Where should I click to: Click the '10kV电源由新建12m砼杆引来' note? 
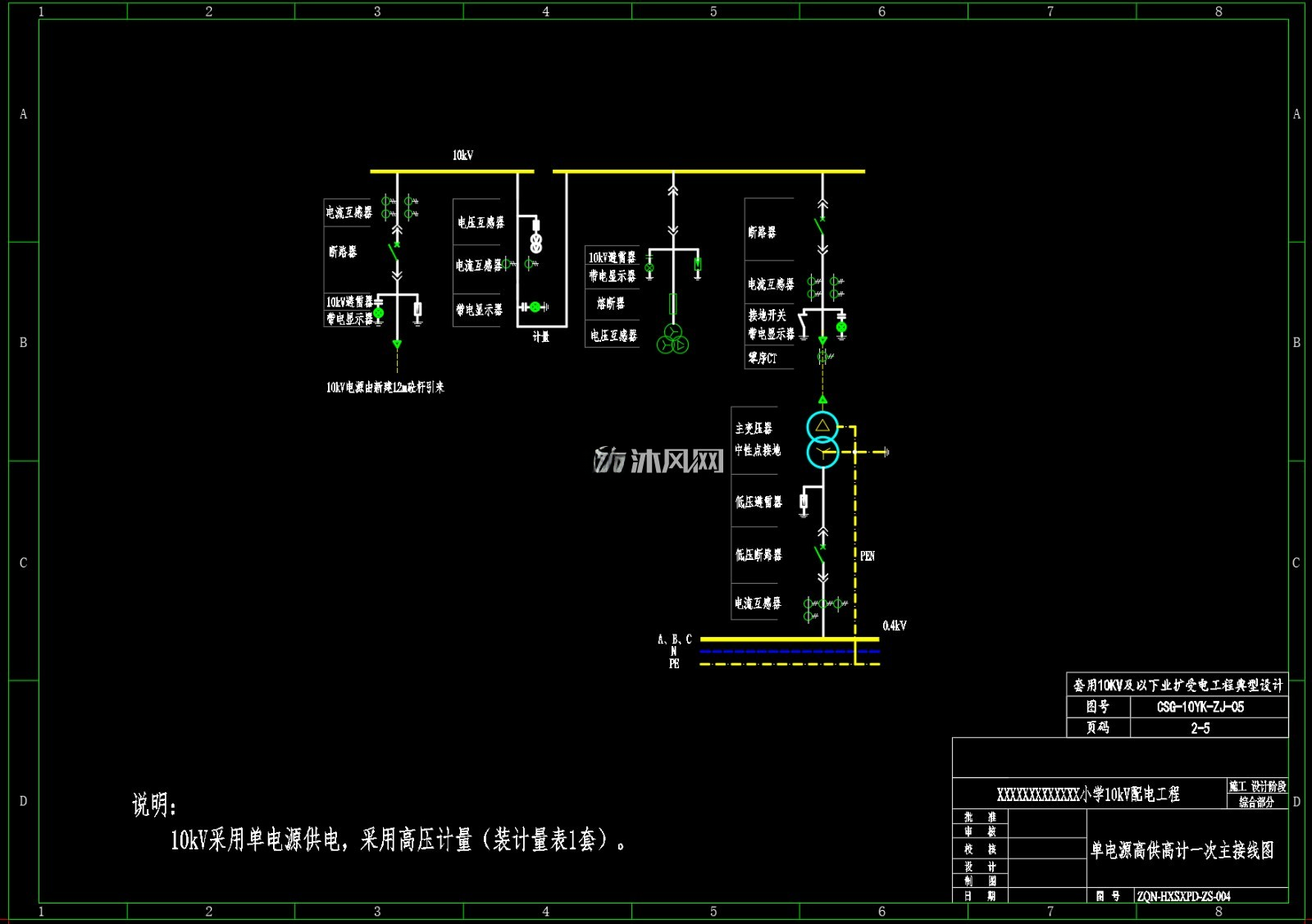click(385, 387)
